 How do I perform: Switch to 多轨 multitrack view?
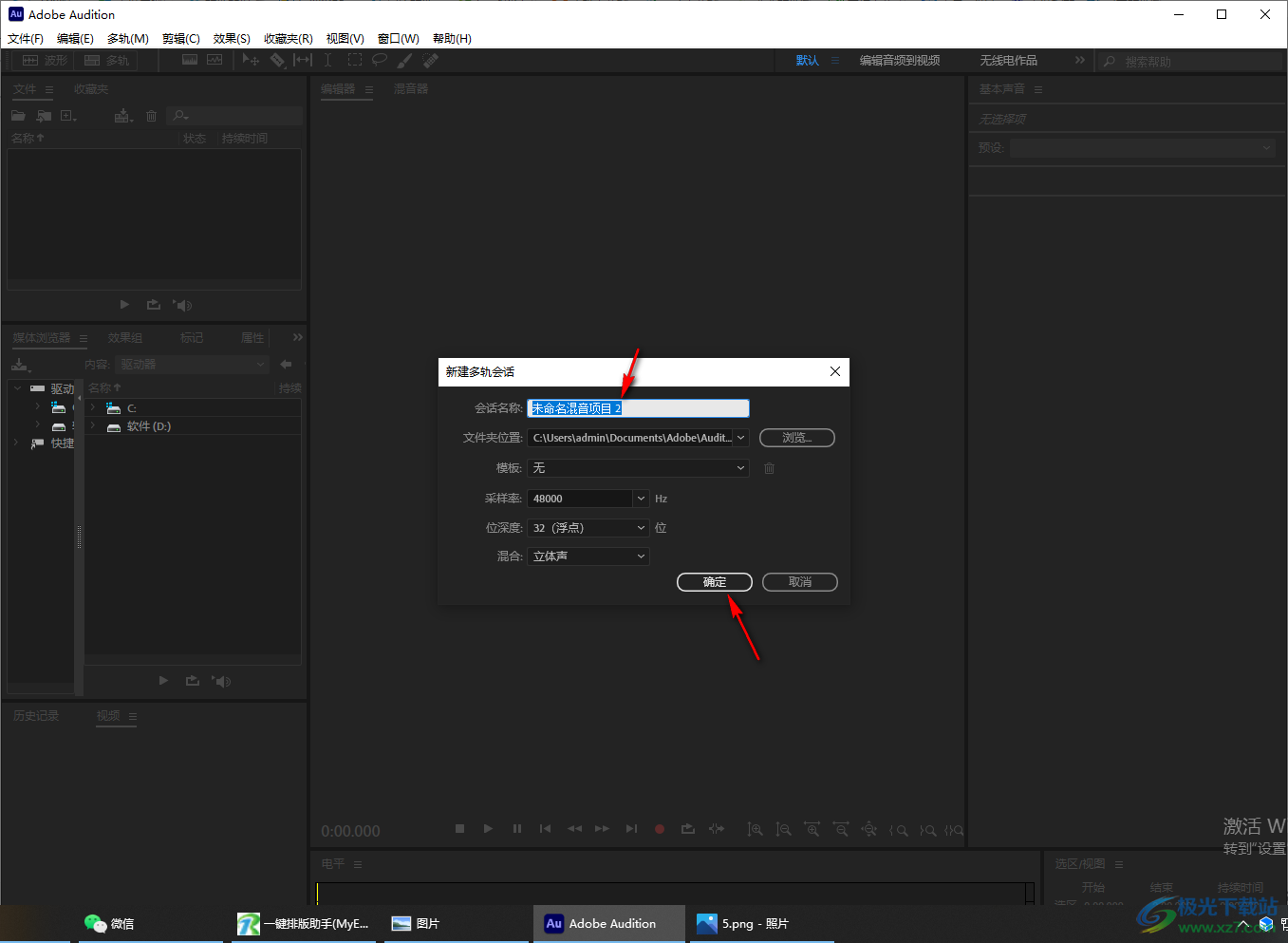tap(106, 61)
